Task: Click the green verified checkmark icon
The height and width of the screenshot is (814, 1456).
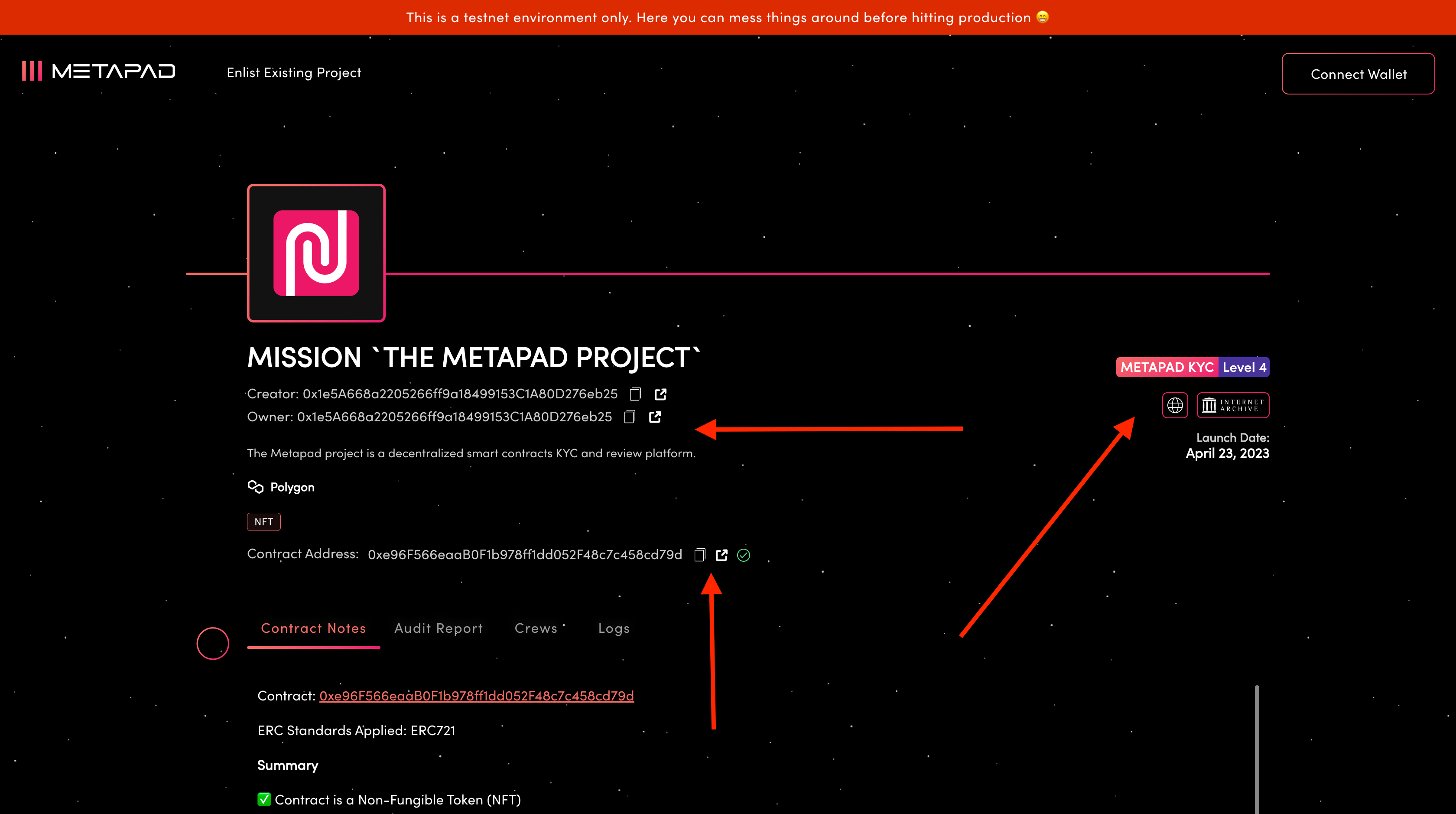Action: (743, 555)
